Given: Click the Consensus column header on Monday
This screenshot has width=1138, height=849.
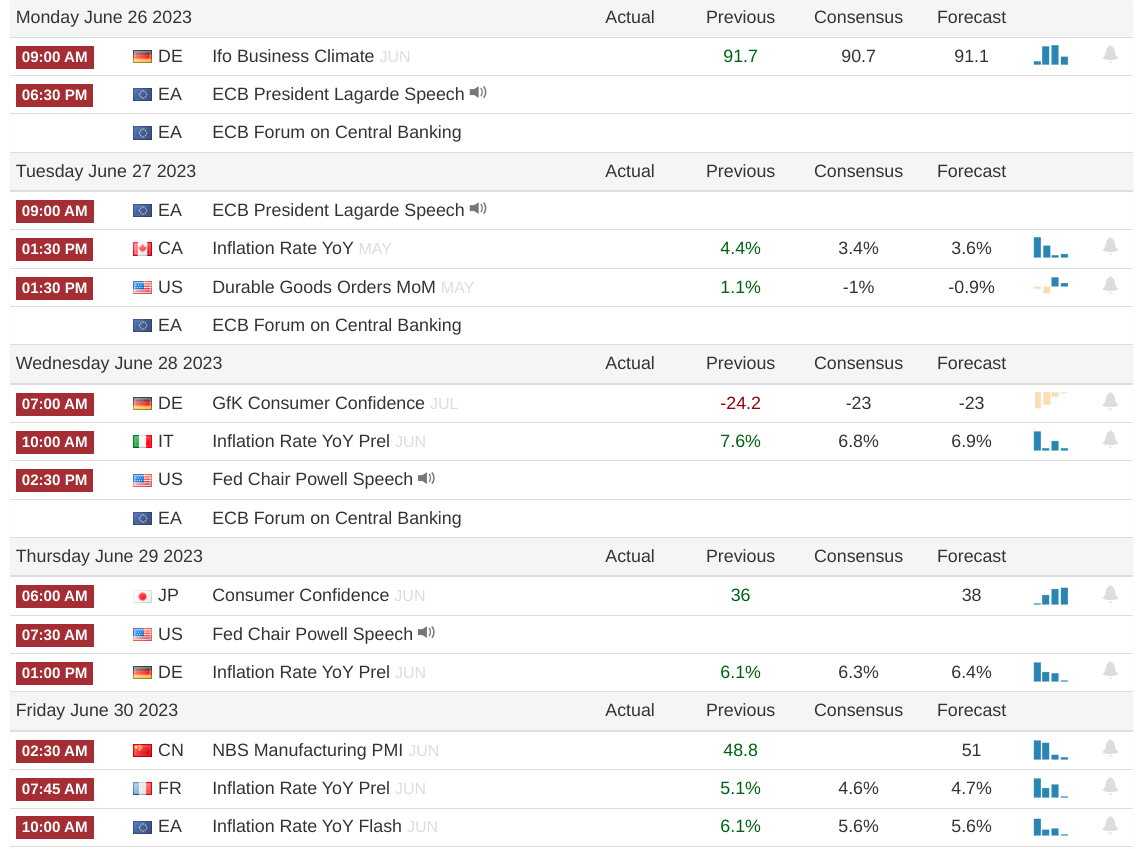Looking at the screenshot, I should 858,17.
